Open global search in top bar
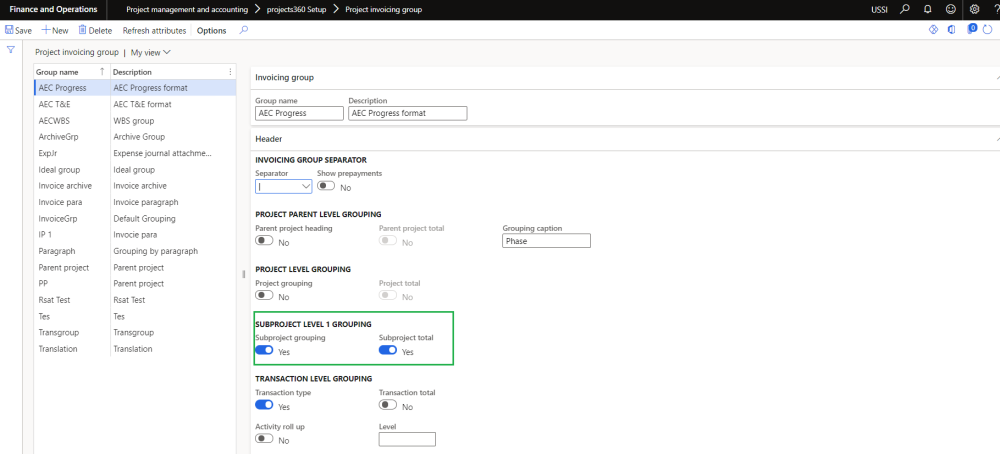The height and width of the screenshot is (454, 1000). pyautogui.click(x=904, y=10)
